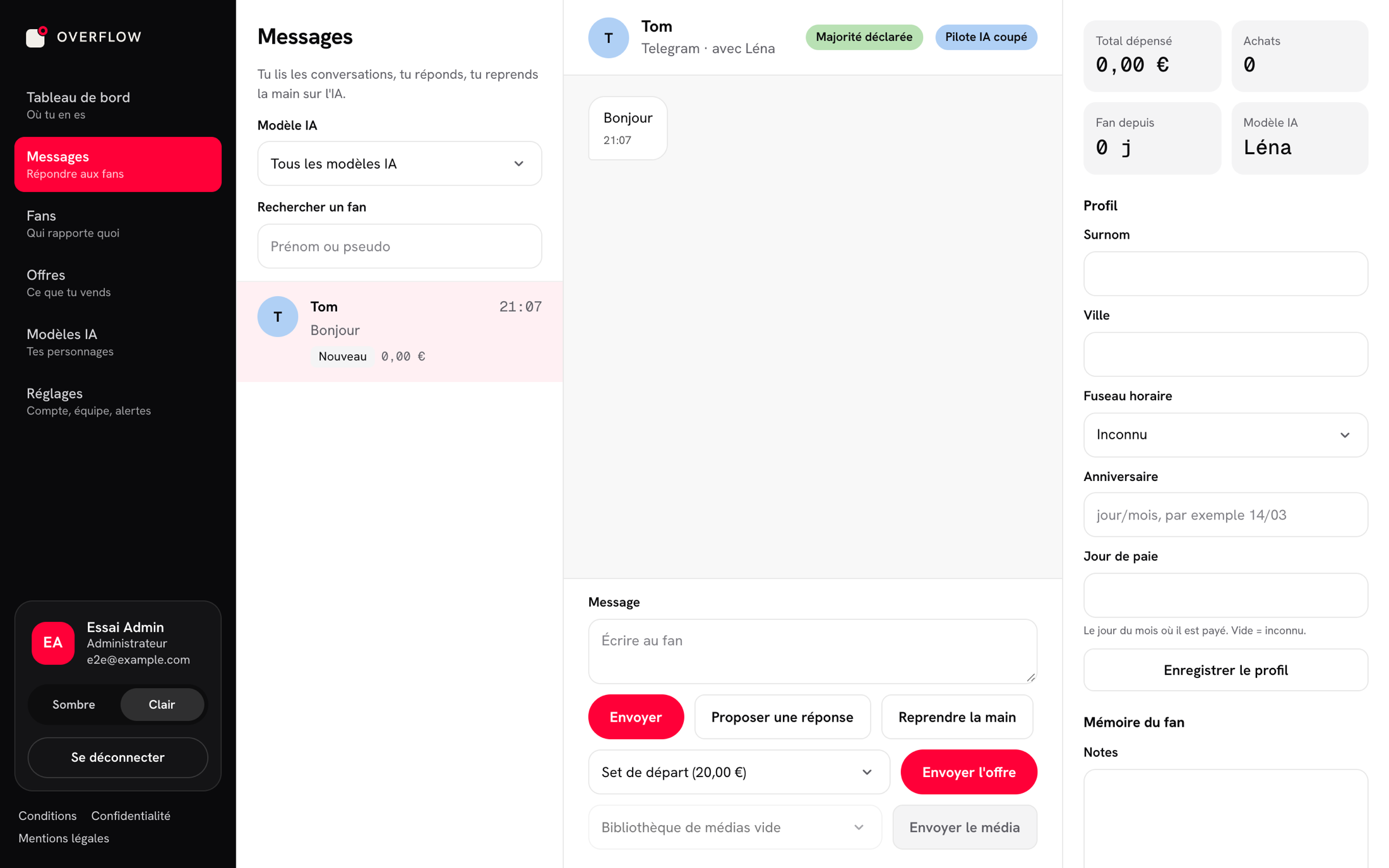
Task: Click the Overflow logo icon
Action: pyautogui.click(x=37, y=37)
